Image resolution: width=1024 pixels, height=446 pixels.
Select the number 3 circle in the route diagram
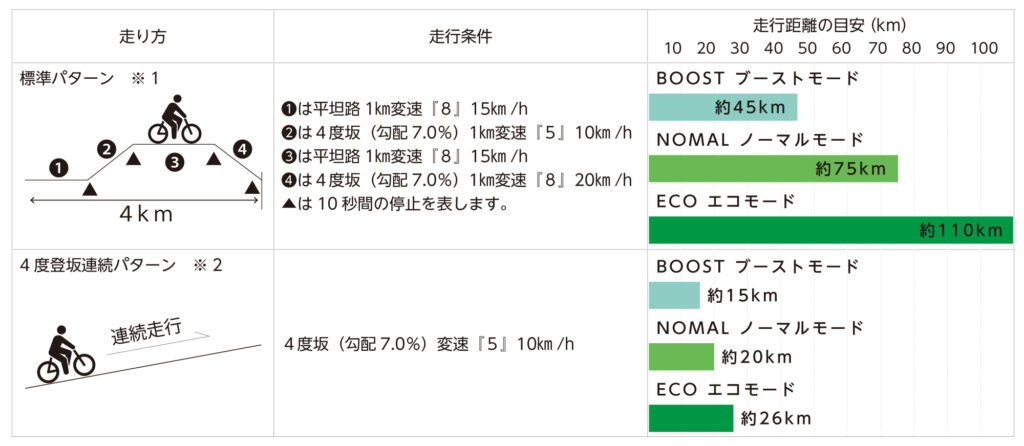click(174, 160)
